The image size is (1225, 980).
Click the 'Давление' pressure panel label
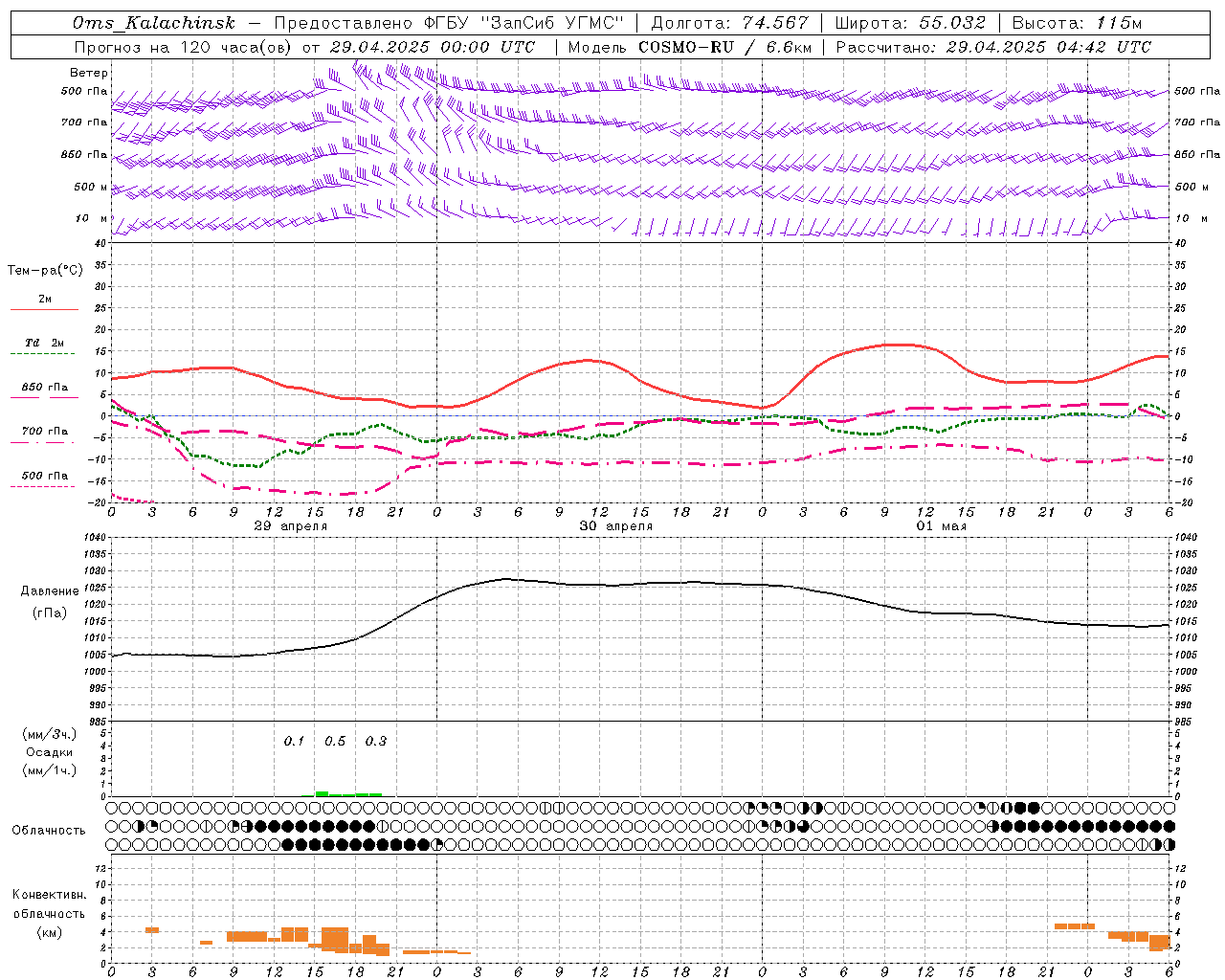(x=50, y=591)
